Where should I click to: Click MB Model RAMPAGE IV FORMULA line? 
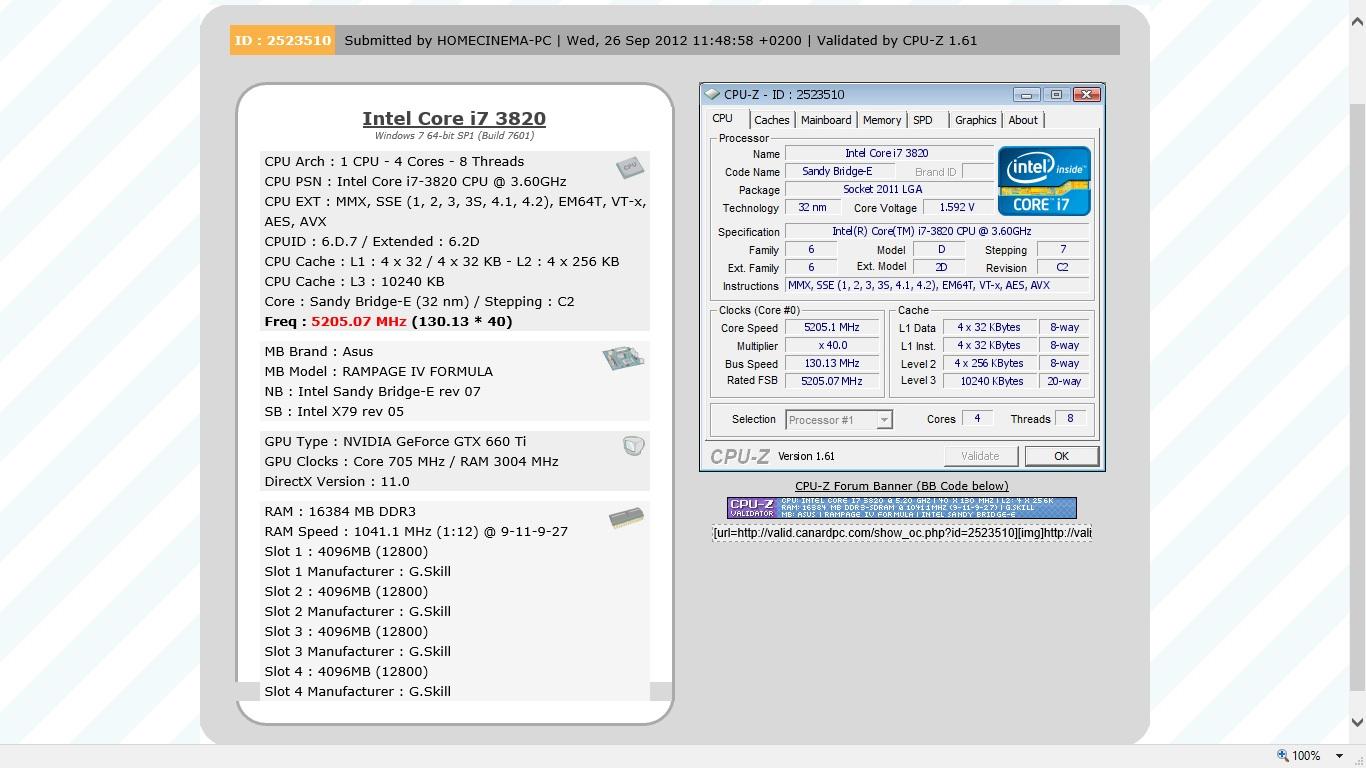[379, 371]
